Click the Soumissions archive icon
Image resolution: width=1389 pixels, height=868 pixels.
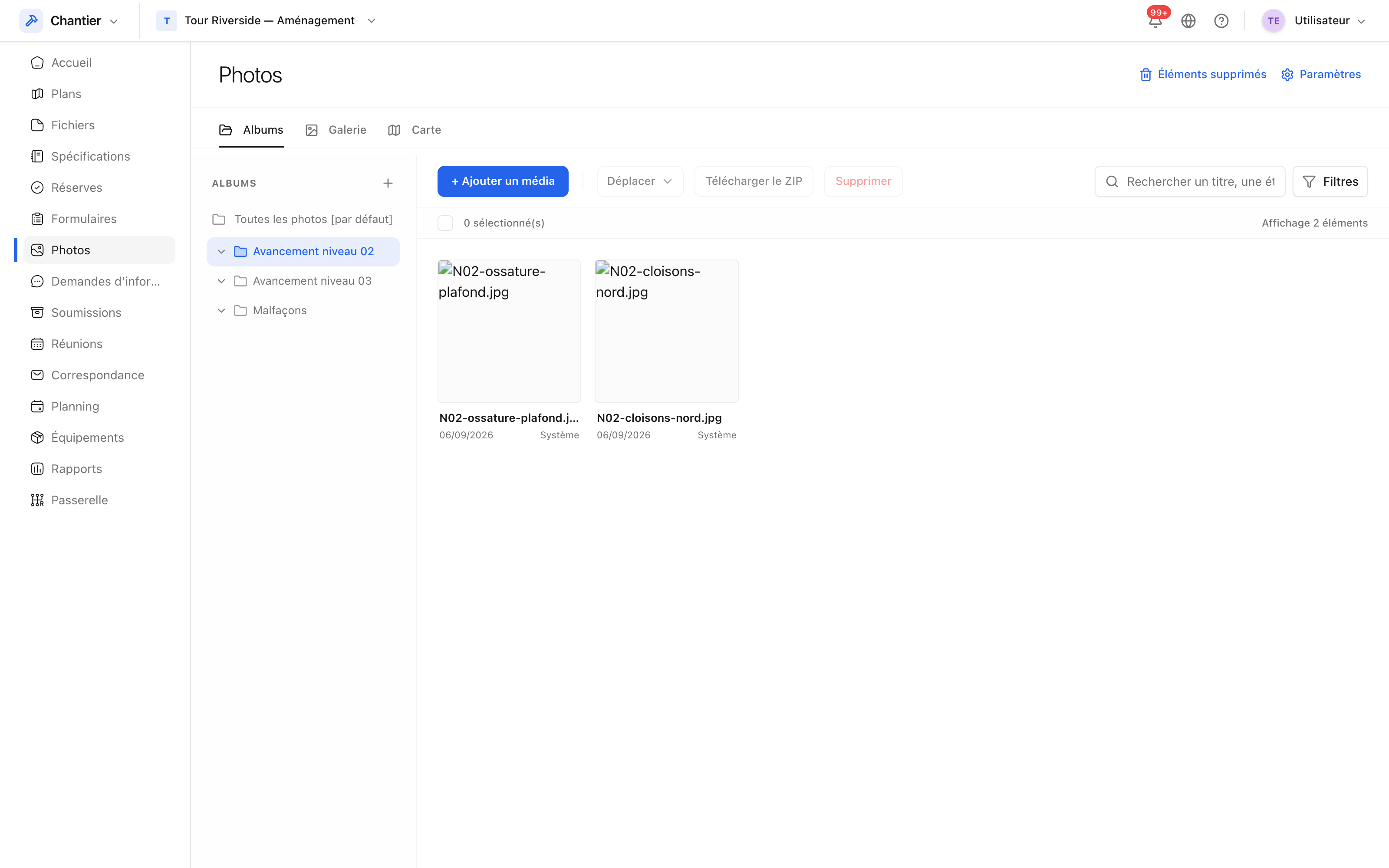[37, 312]
